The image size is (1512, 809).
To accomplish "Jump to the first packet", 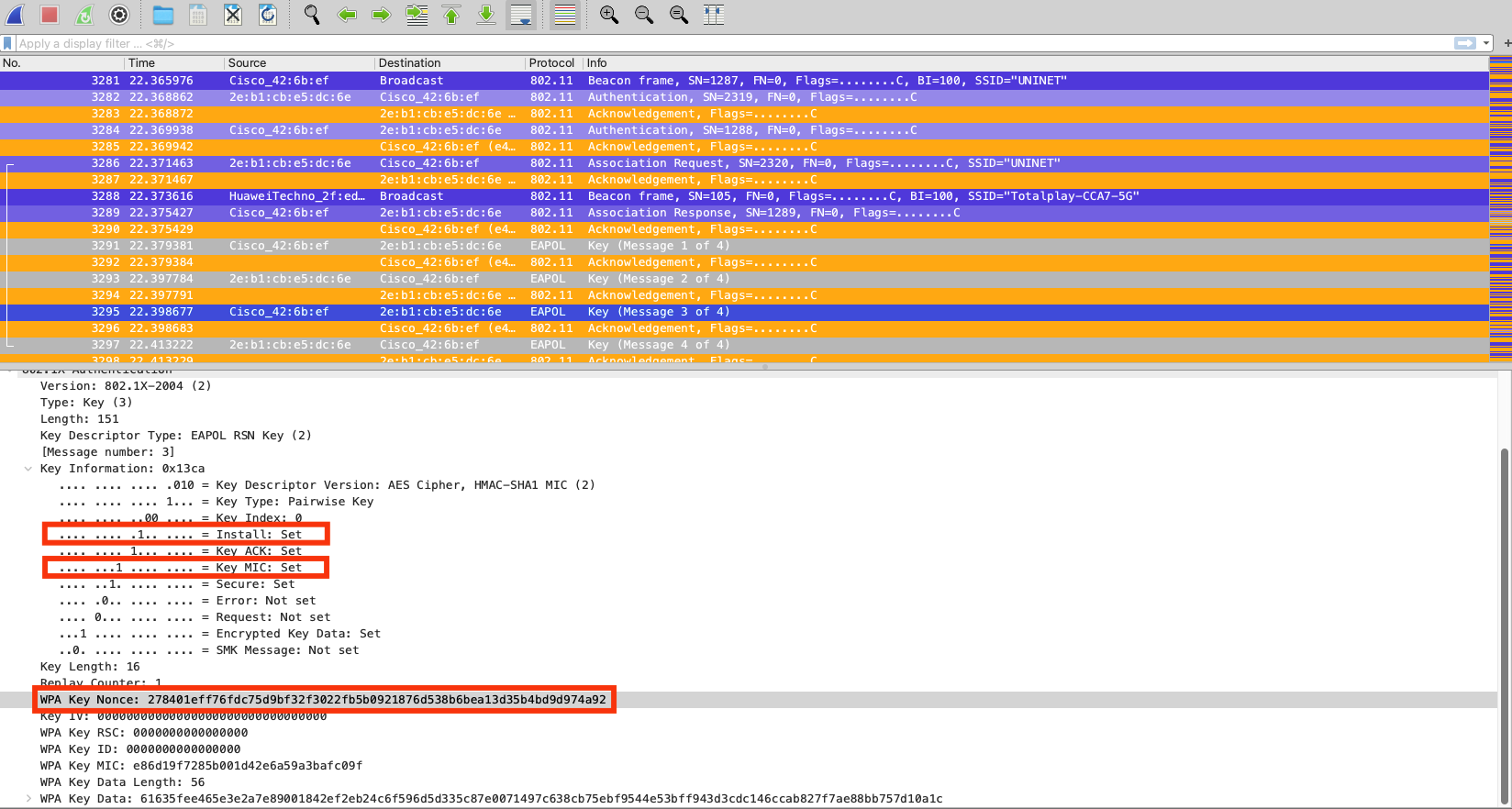I will coord(451,15).
